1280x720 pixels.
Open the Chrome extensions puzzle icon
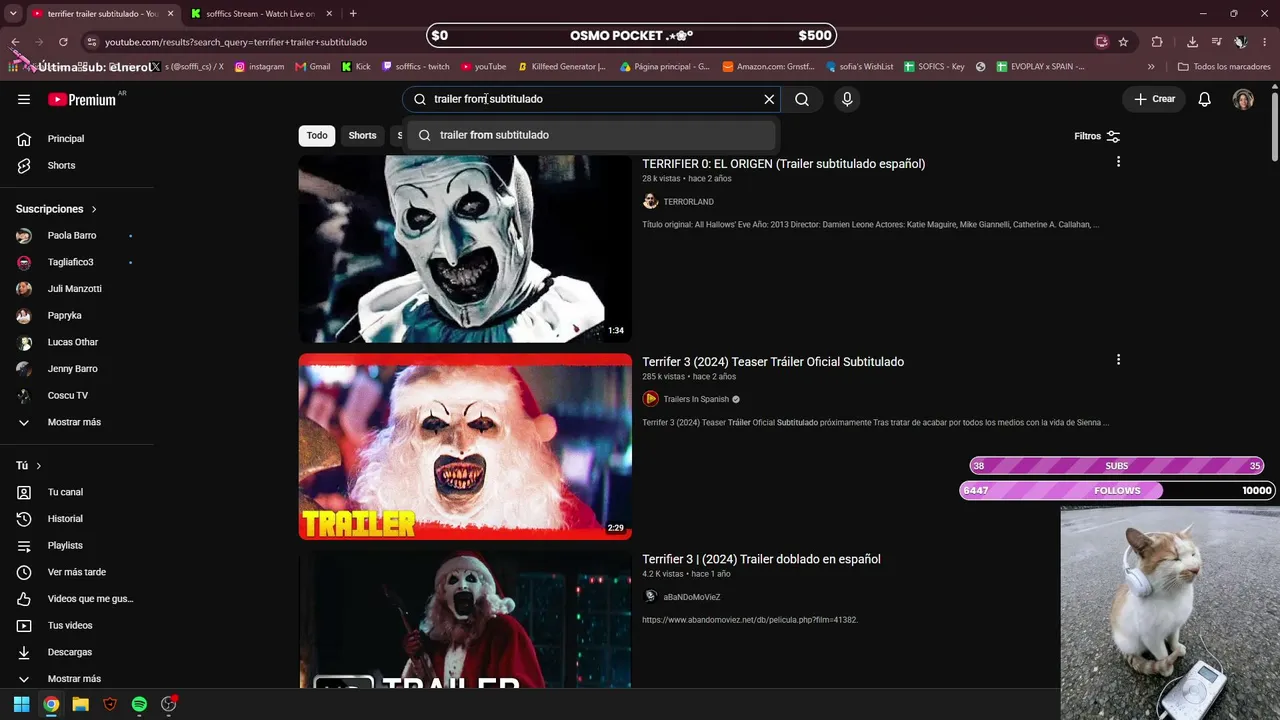coord(1157,42)
